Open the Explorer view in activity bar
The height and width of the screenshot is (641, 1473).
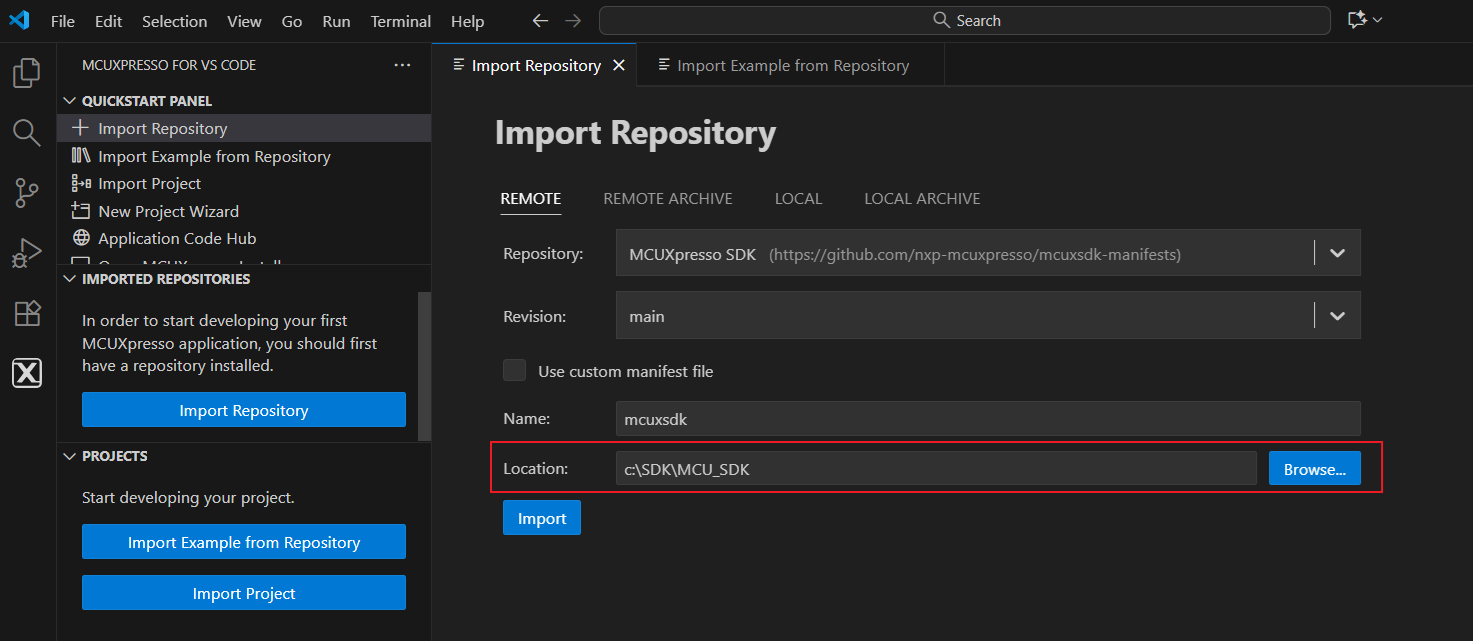[27, 72]
